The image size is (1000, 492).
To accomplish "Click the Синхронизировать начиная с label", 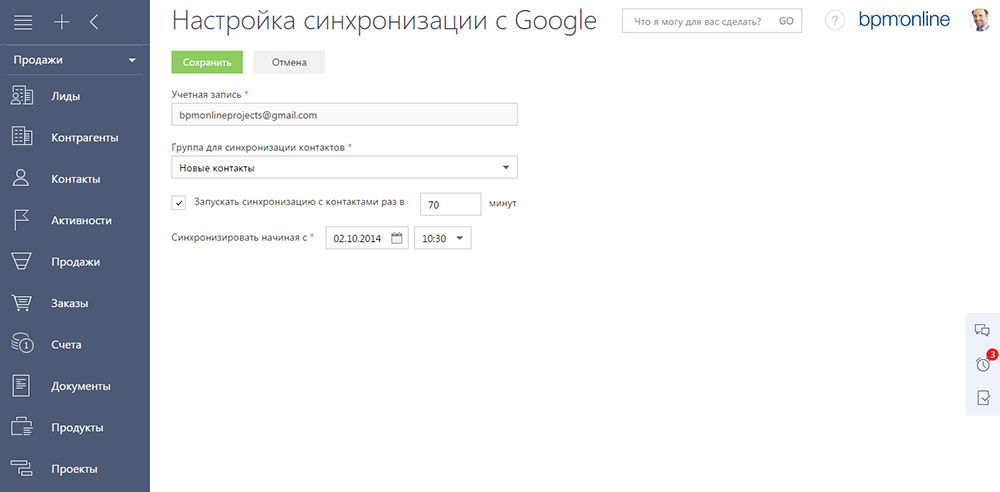I will pyautogui.click(x=240, y=237).
